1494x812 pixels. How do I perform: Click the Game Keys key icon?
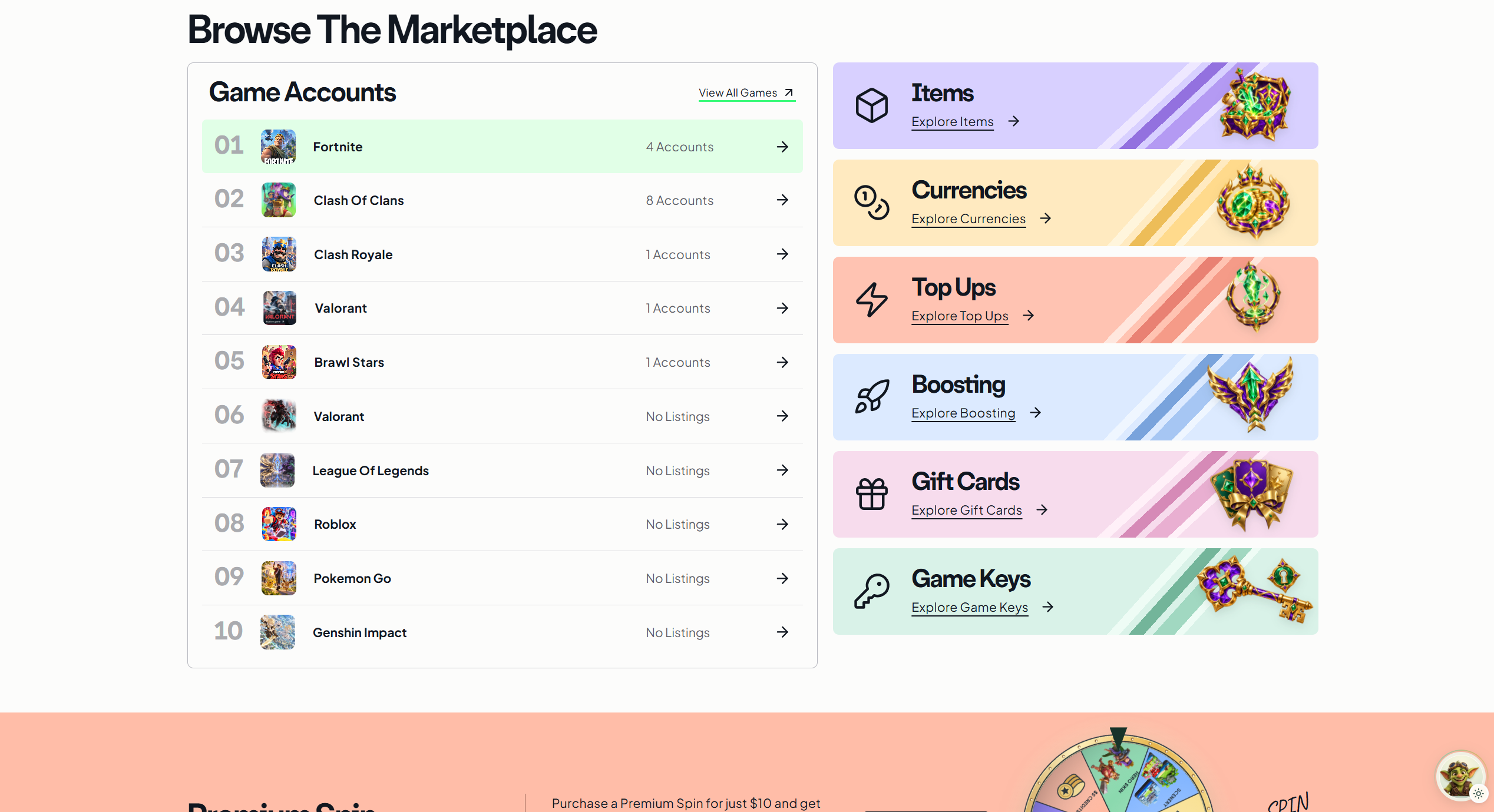tap(872, 591)
